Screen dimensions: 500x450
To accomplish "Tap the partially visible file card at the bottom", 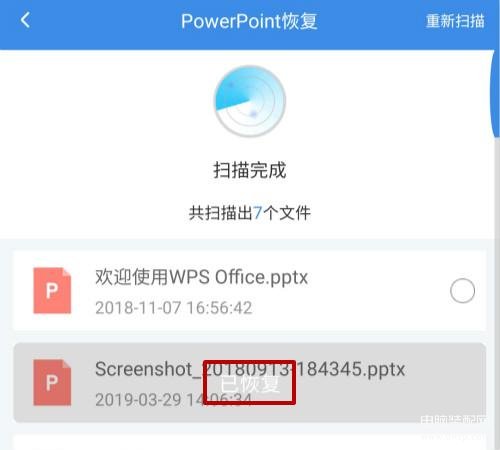I will (249, 442).
